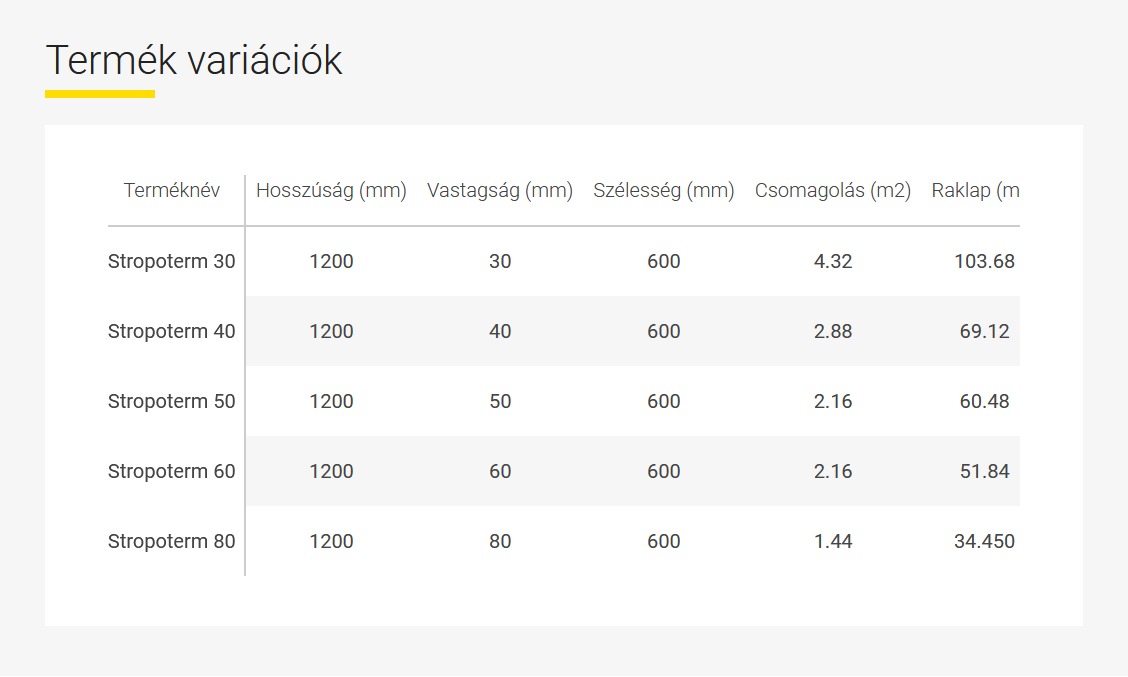Click thickness value 80 in last row

(500, 541)
